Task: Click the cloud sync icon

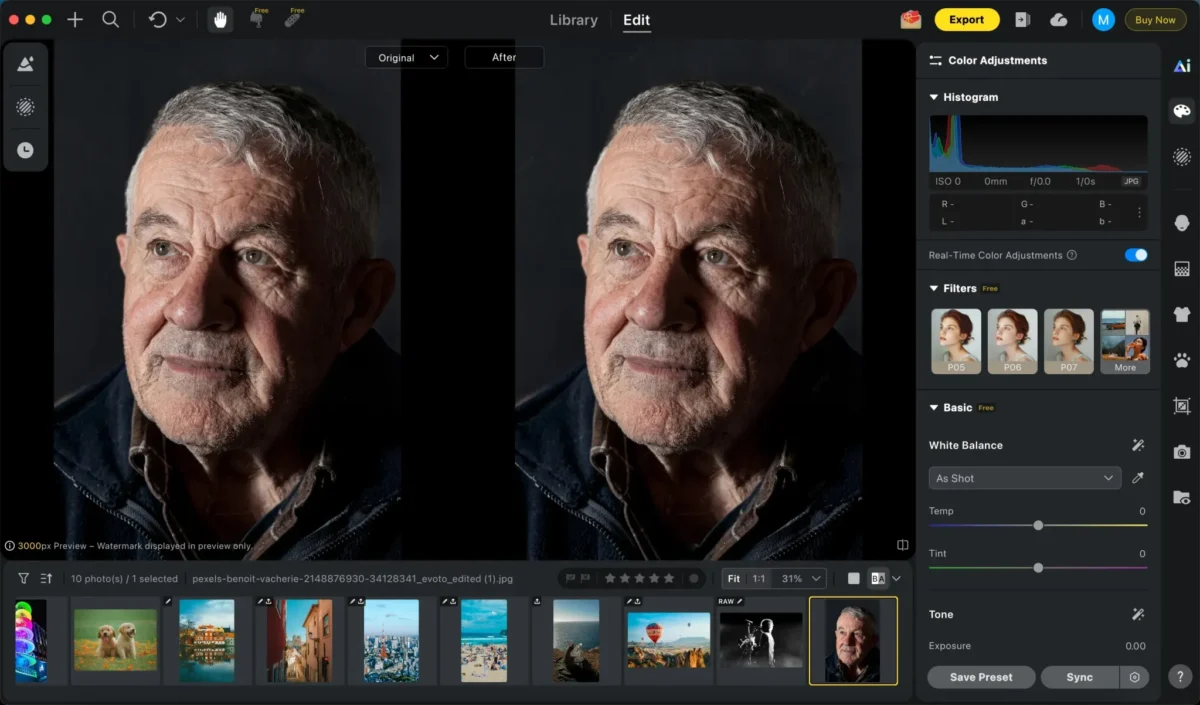Action: tap(1059, 19)
